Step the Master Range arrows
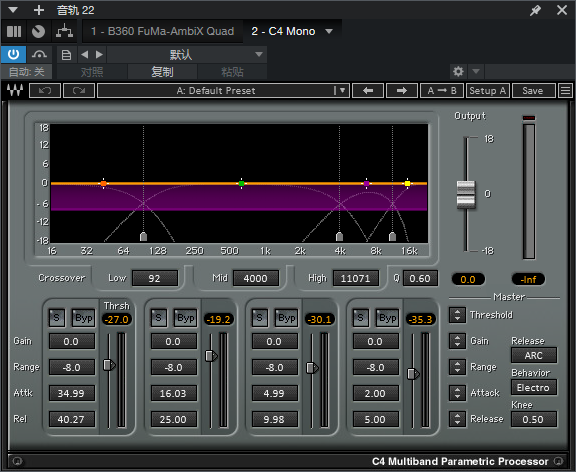The height and width of the screenshot is (472, 576). point(457,367)
